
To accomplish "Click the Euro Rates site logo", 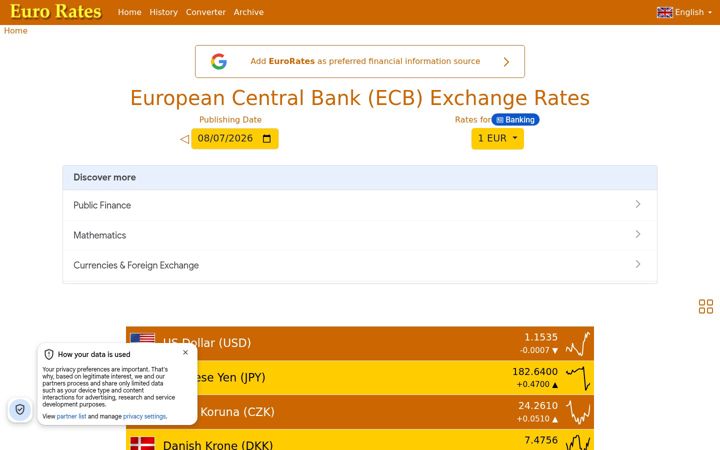I will 56,11.
